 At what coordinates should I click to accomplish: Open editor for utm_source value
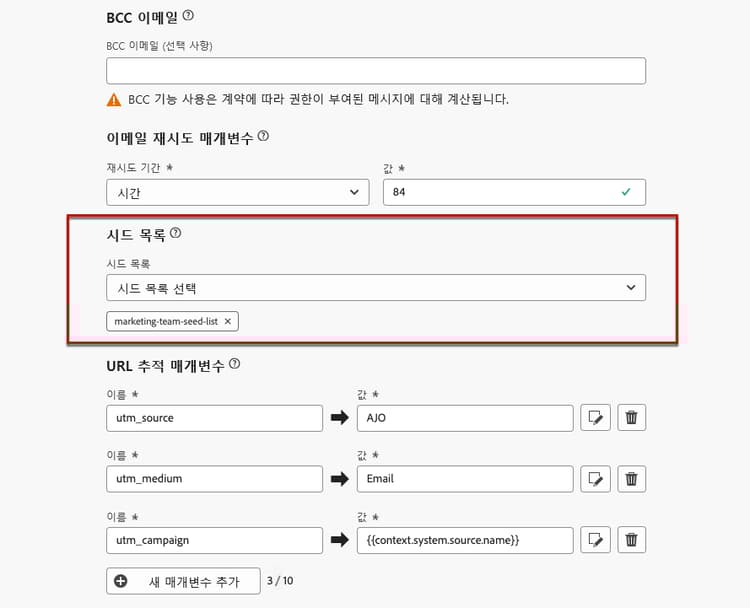pyautogui.click(x=595, y=418)
